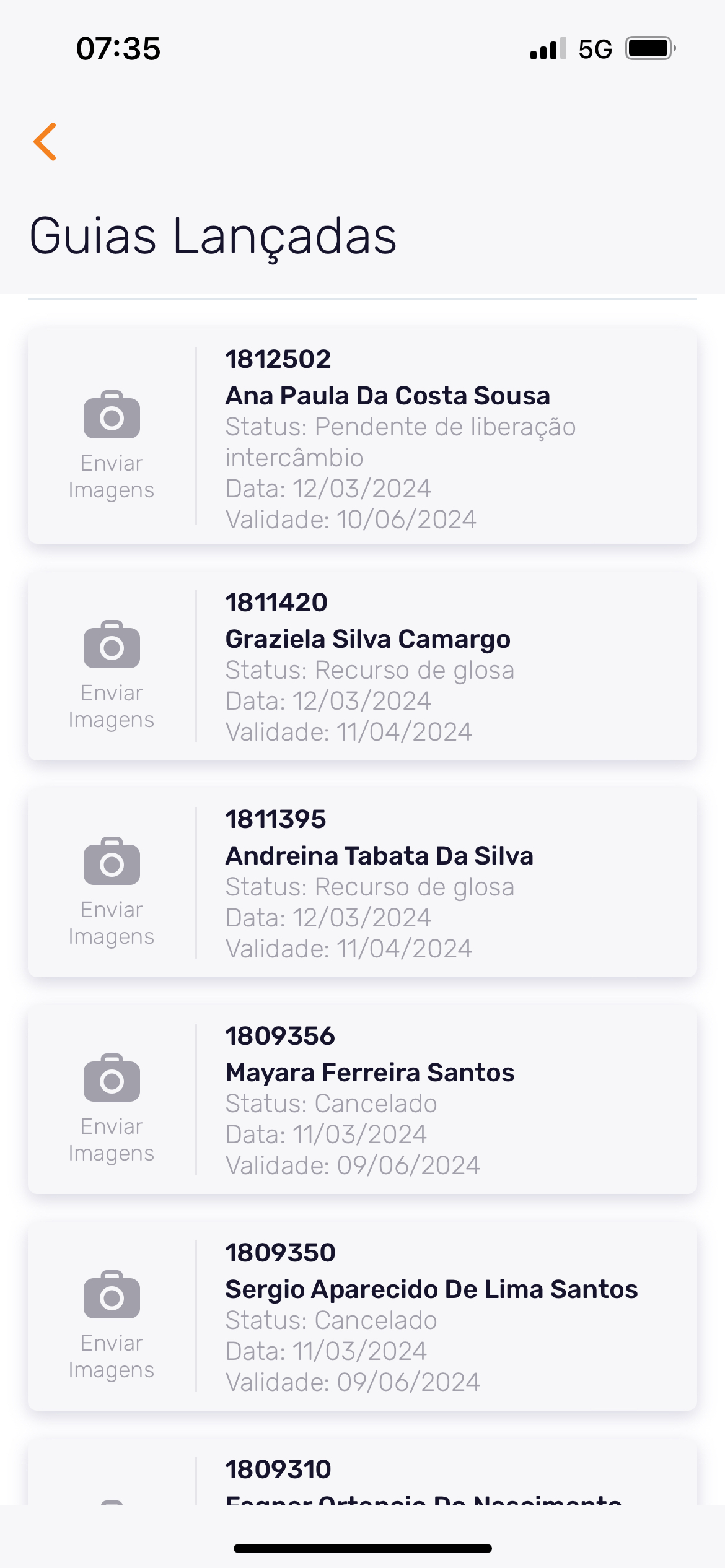Open guide for Ana Paula Da Costa Sousa
Image resolution: width=725 pixels, height=1568 pixels.
387,396
